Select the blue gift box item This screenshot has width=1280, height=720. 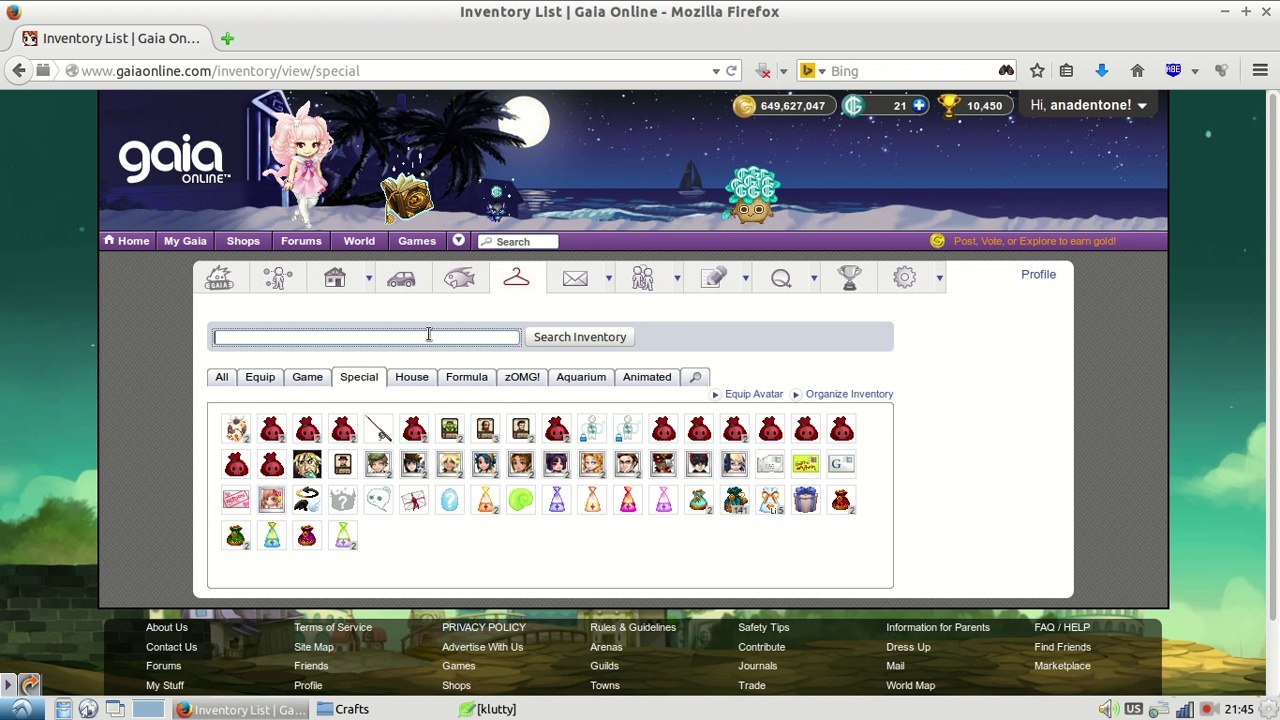click(806, 500)
